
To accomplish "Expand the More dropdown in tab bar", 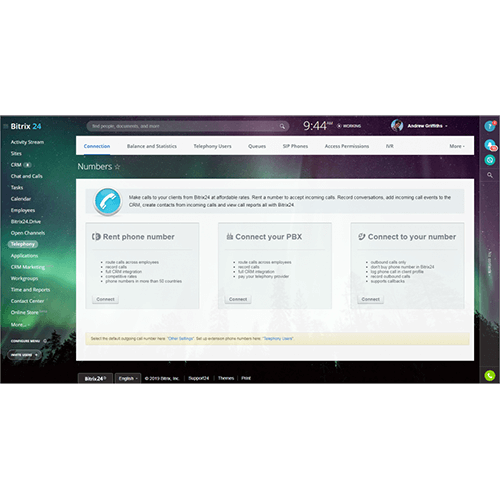I will click(x=457, y=146).
